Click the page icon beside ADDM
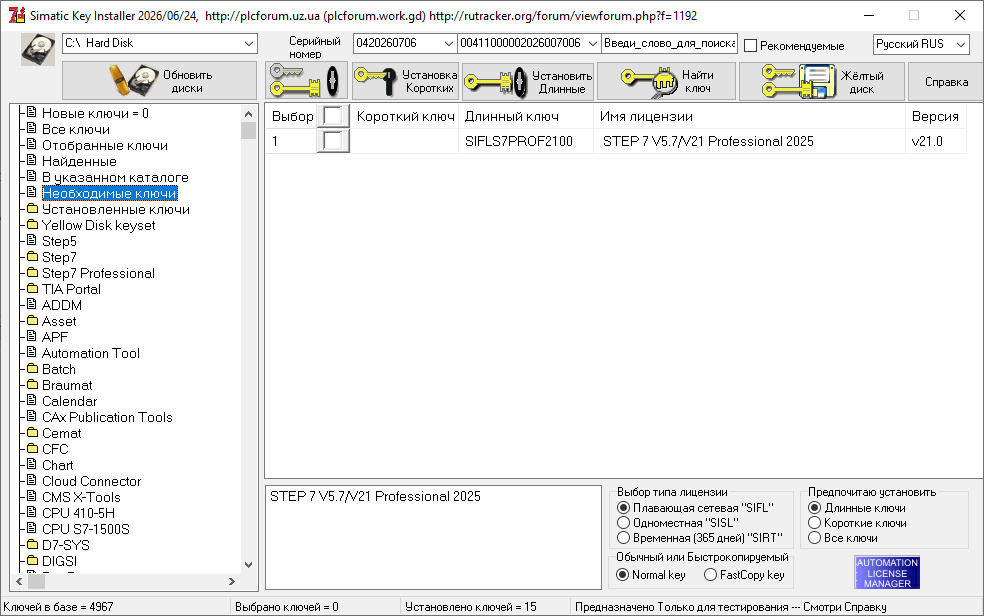This screenshot has height=616, width=984. point(32,305)
